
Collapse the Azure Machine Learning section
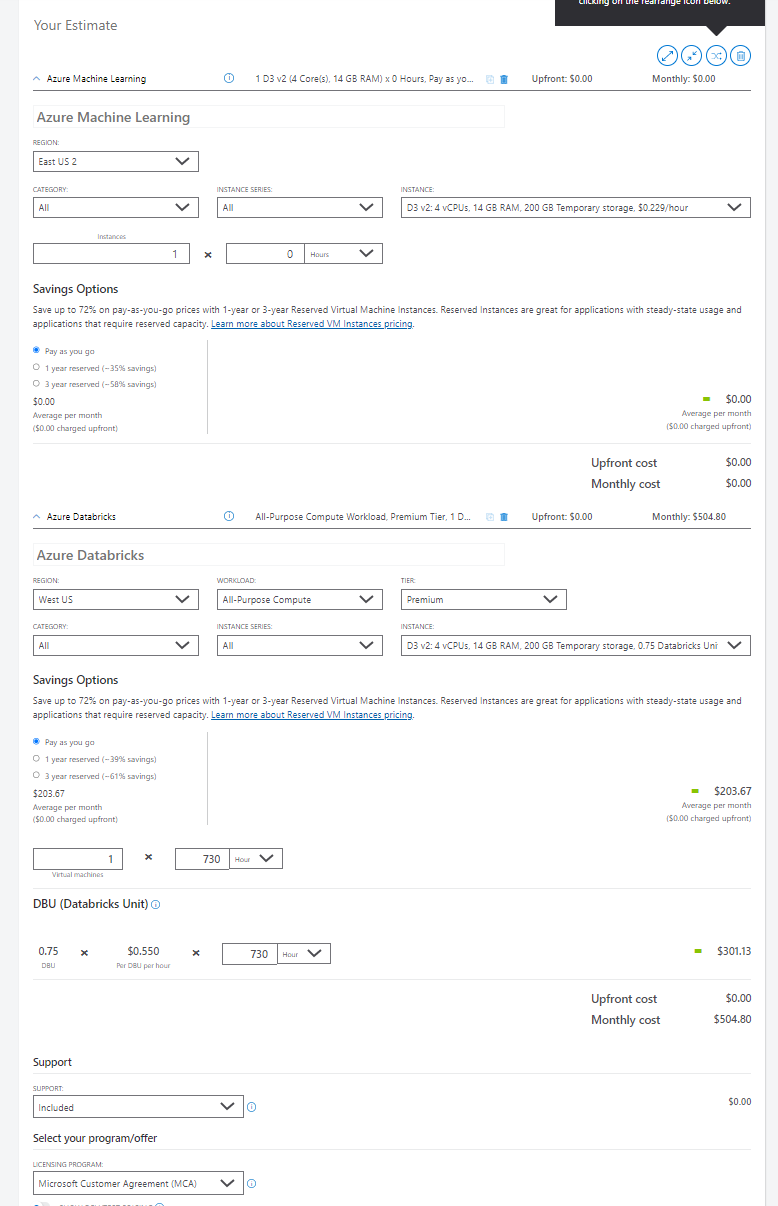[37, 79]
